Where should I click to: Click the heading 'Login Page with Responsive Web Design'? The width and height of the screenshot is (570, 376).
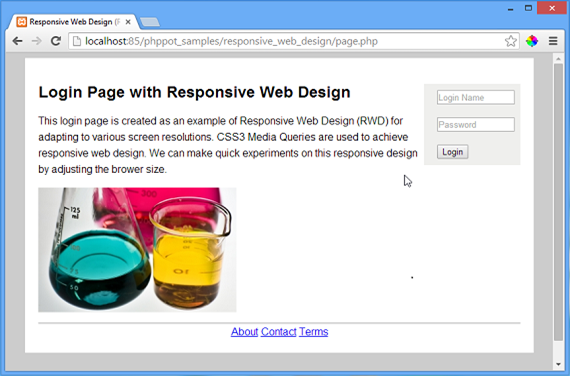click(x=194, y=92)
